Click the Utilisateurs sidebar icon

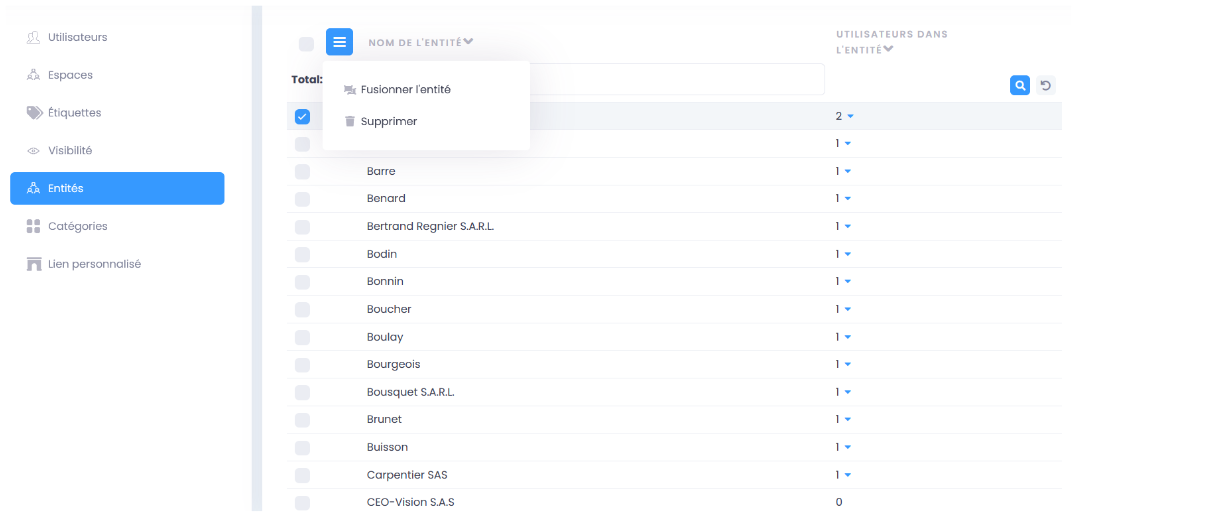tap(34, 37)
